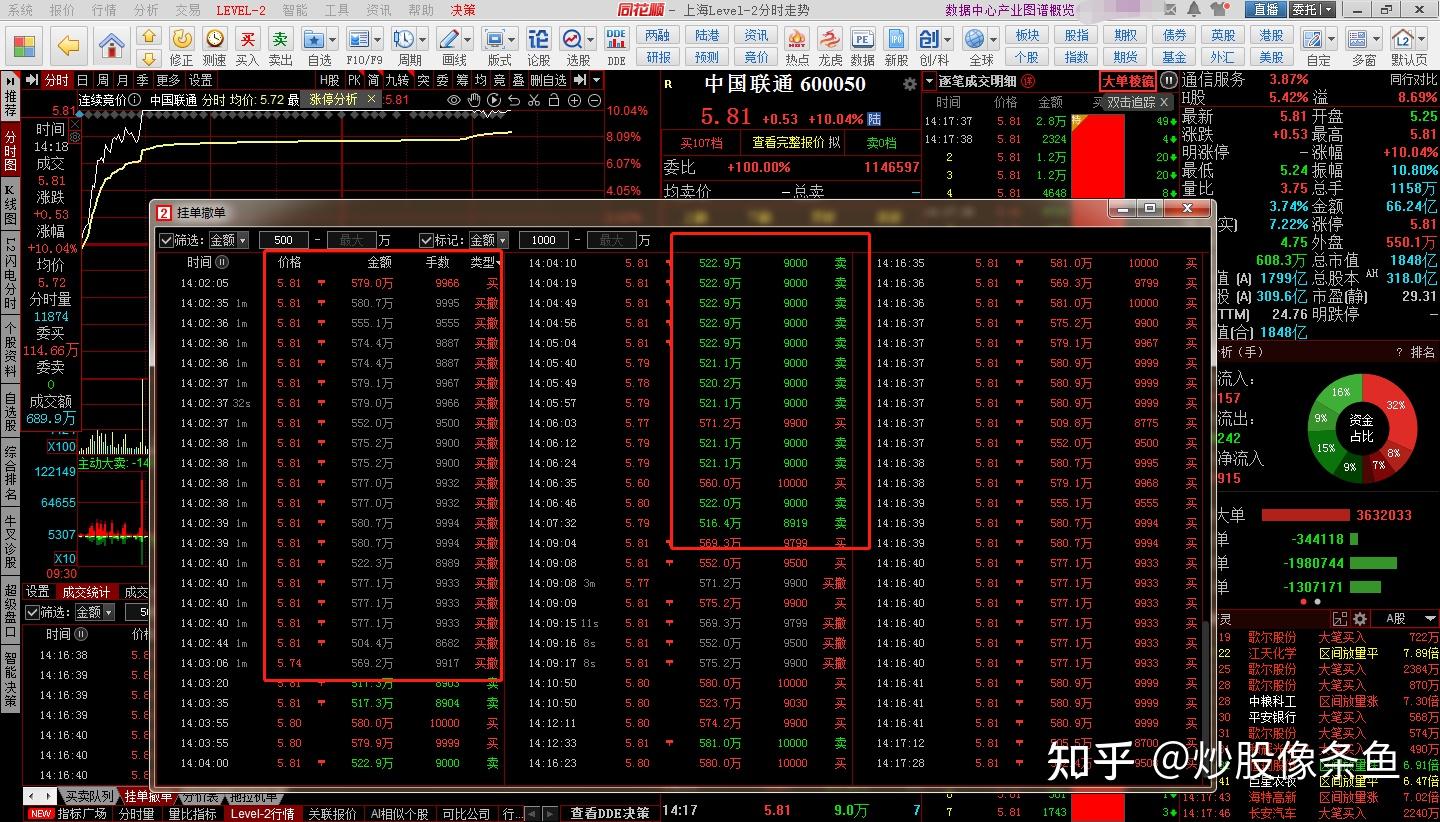Click the 研报 button
Viewport: 1440px width, 822px height.
(x=658, y=57)
